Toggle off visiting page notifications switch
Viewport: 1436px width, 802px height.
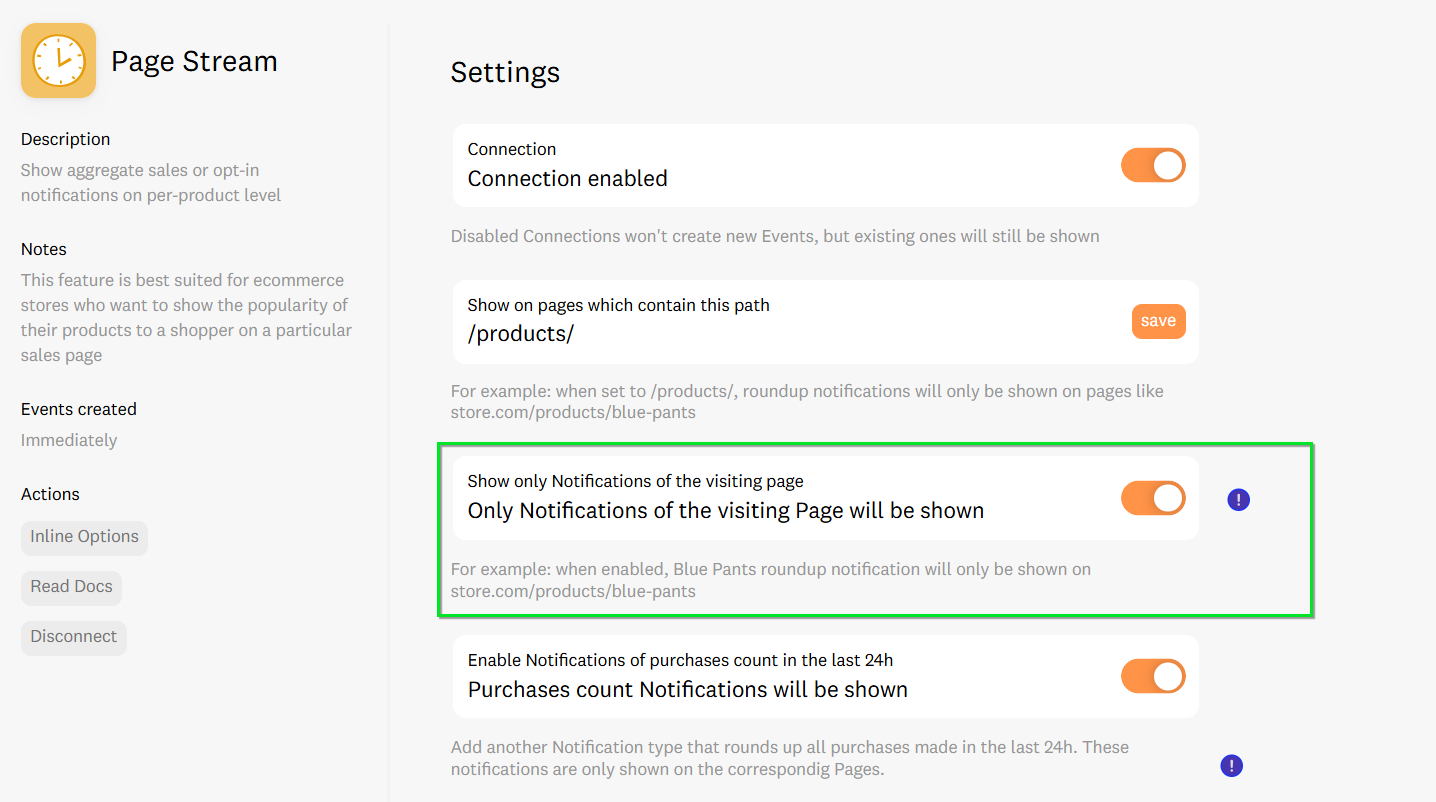[1153, 498]
